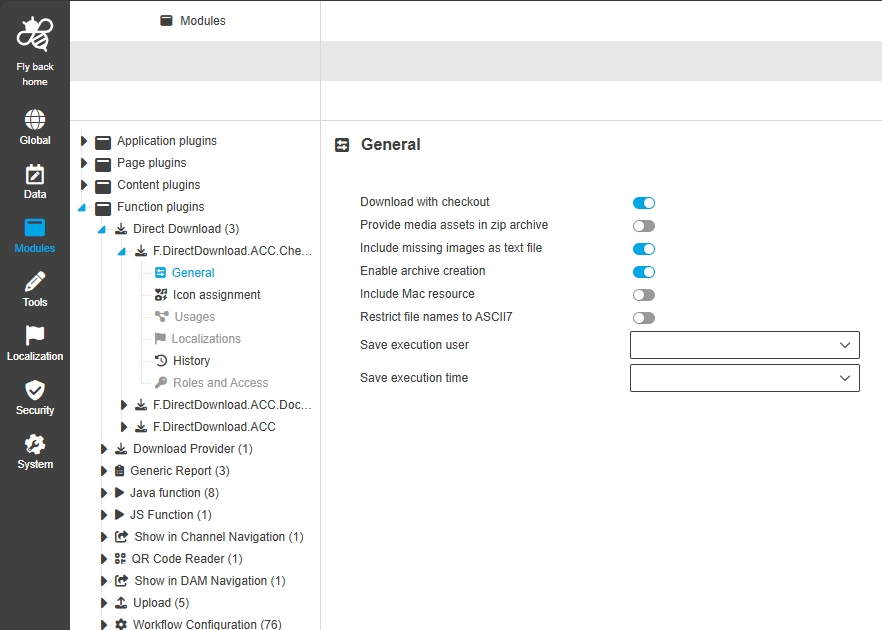Select the Tools pencil icon
Image resolution: width=882 pixels, height=630 pixels.
[x=35, y=282]
